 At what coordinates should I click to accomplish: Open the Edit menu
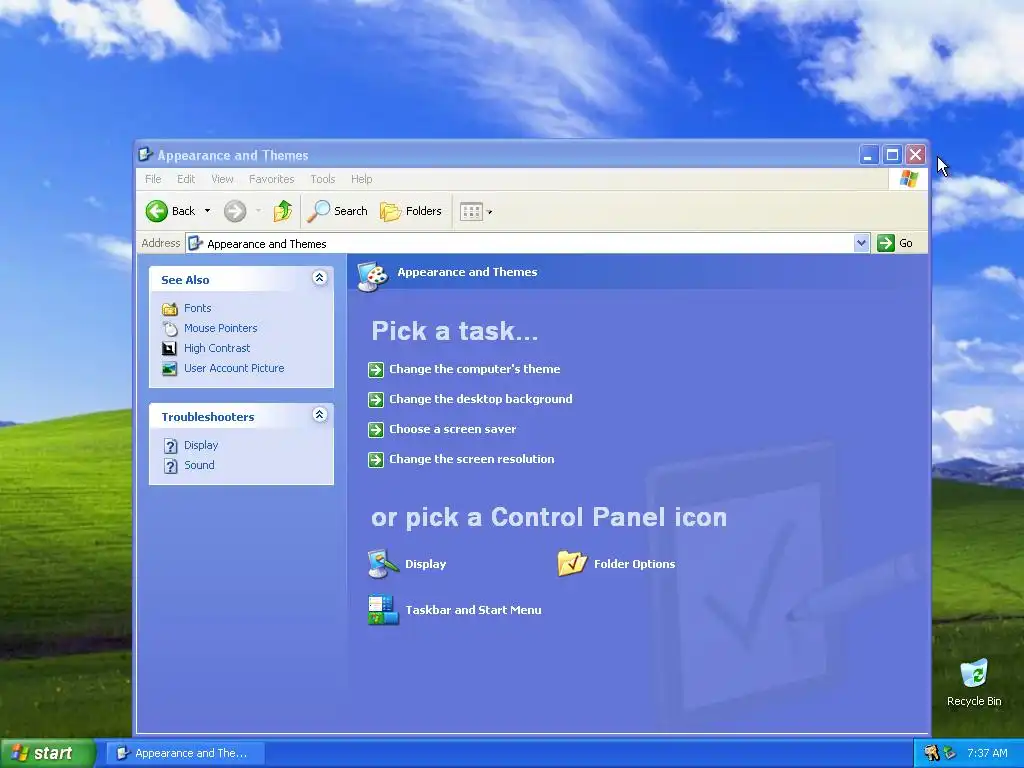[185, 179]
